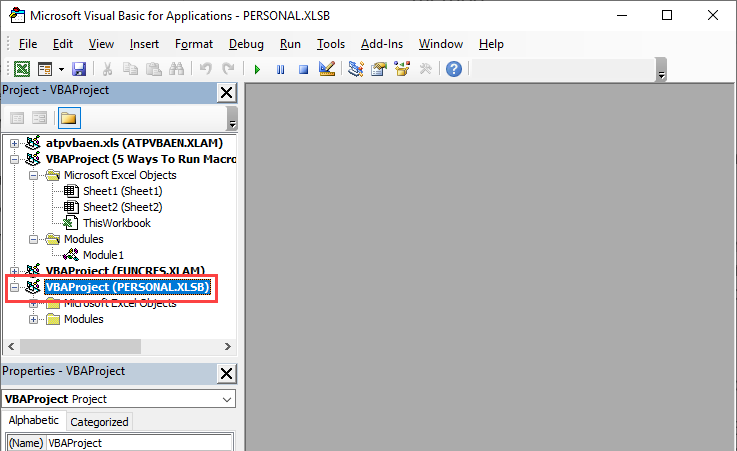Click the Reset stop icon
This screenshot has height=451, width=737.
click(304, 70)
